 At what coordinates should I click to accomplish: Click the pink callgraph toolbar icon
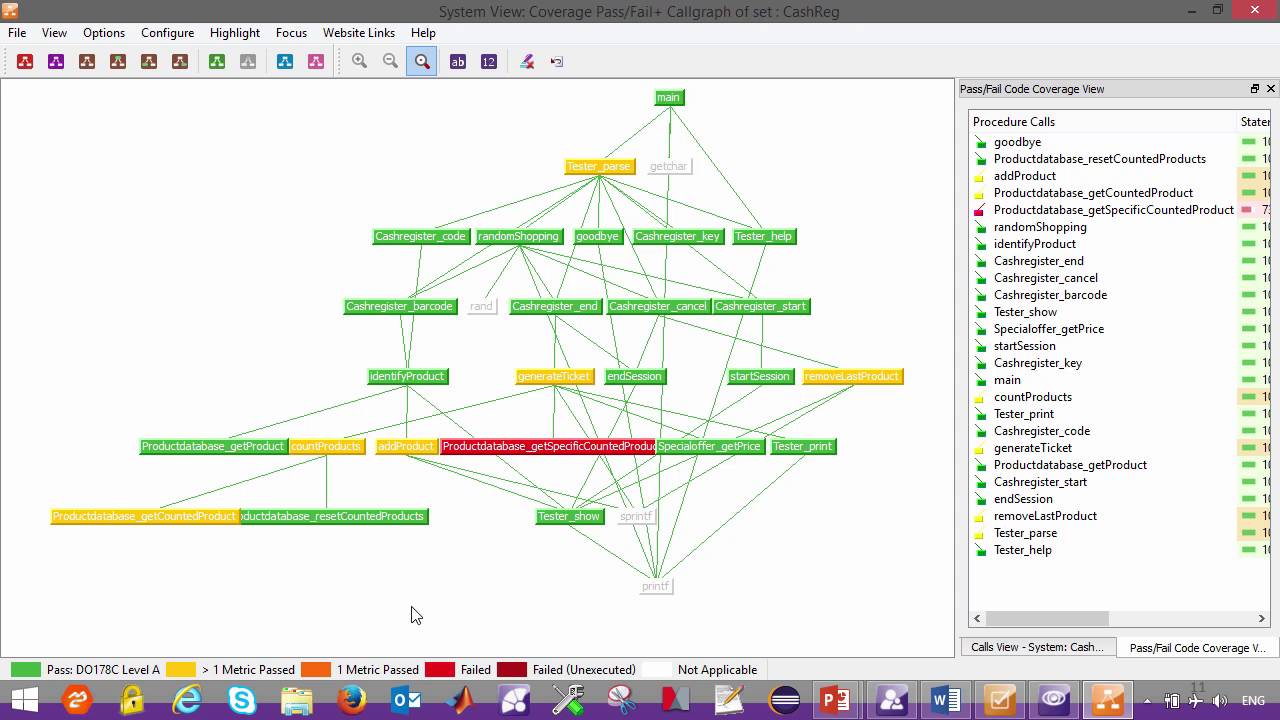(x=316, y=62)
